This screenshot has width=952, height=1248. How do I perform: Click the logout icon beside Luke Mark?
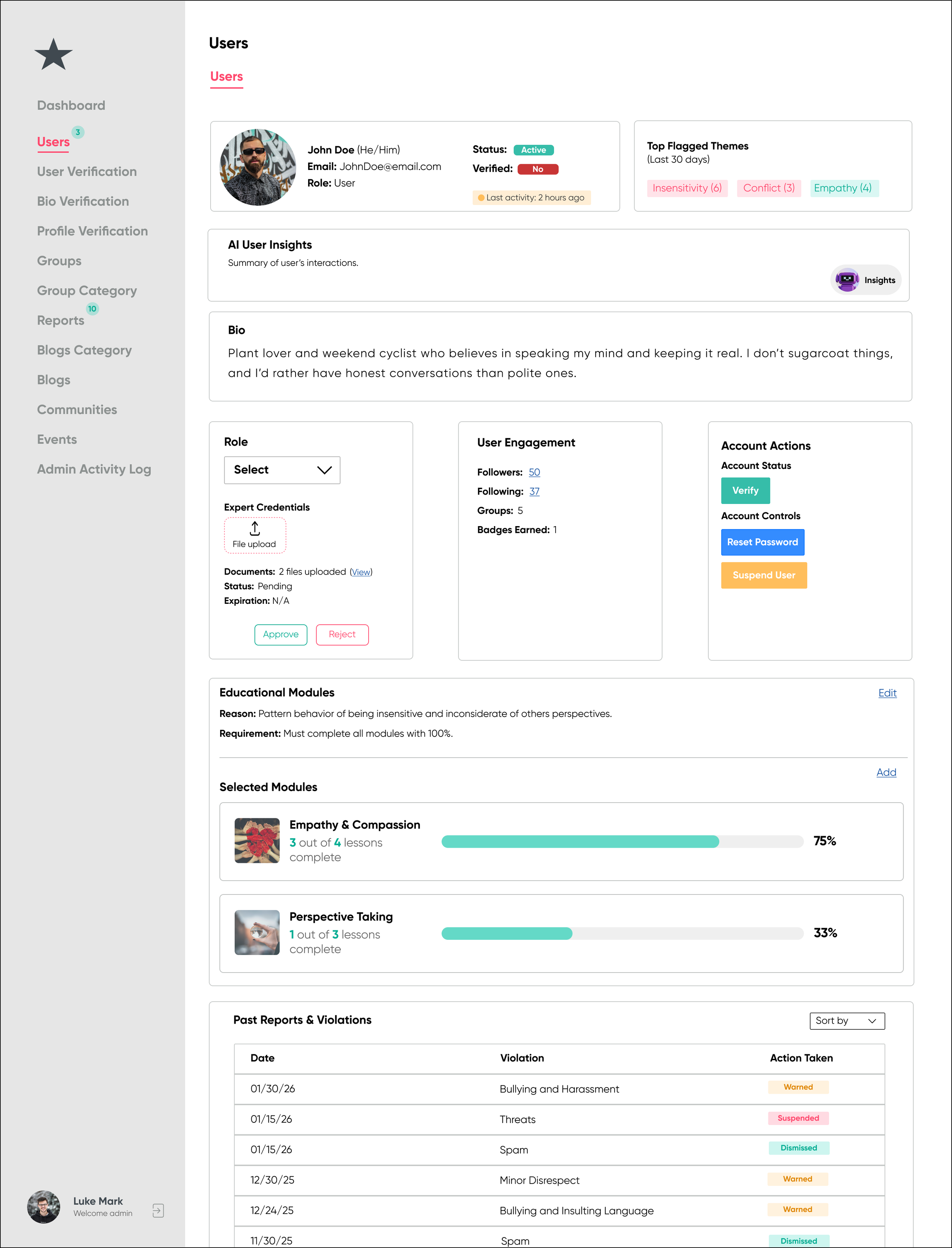[158, 1211]
